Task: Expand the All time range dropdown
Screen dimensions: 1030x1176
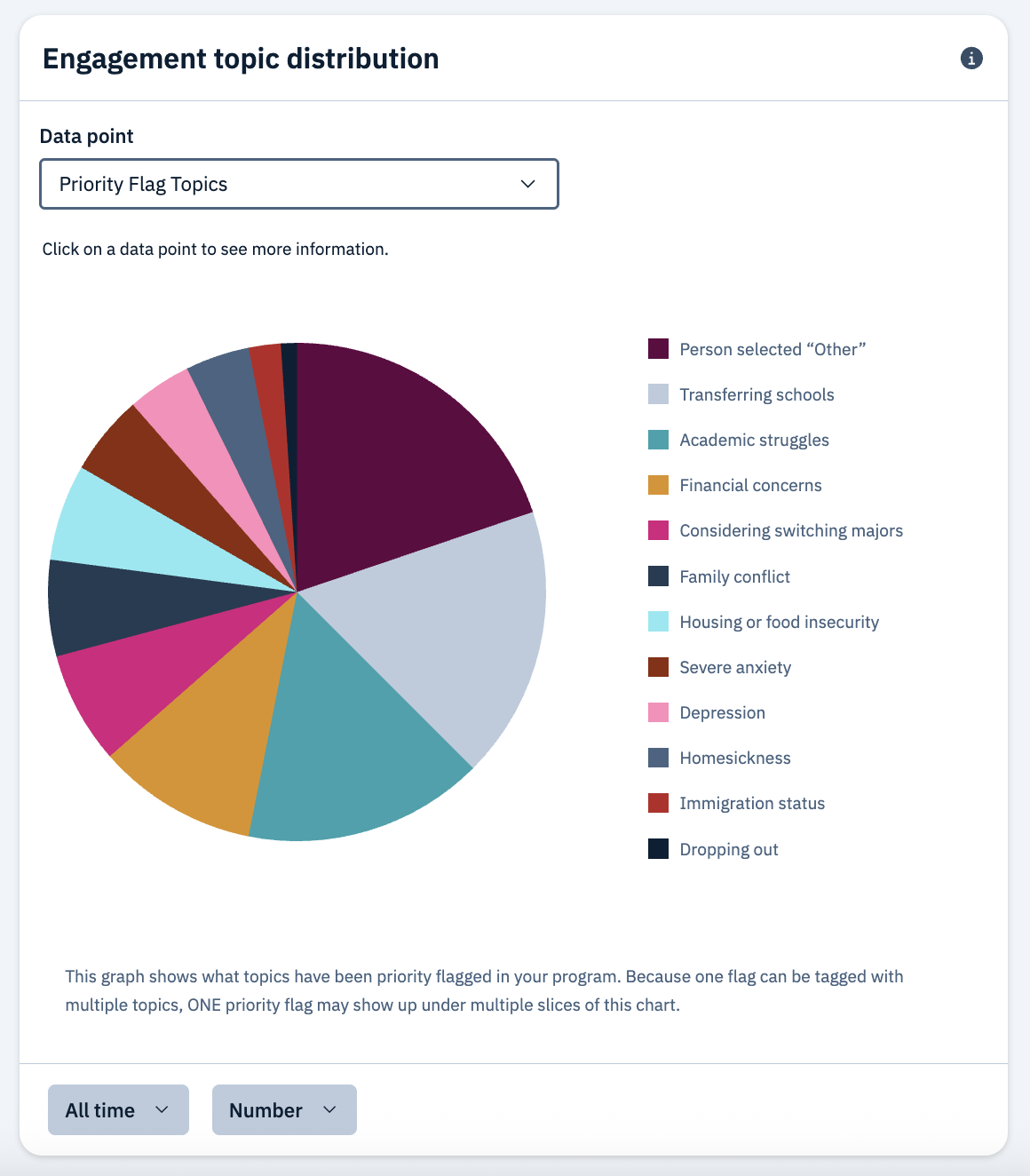Action: pyautogui.click(x=118, y=1109)
